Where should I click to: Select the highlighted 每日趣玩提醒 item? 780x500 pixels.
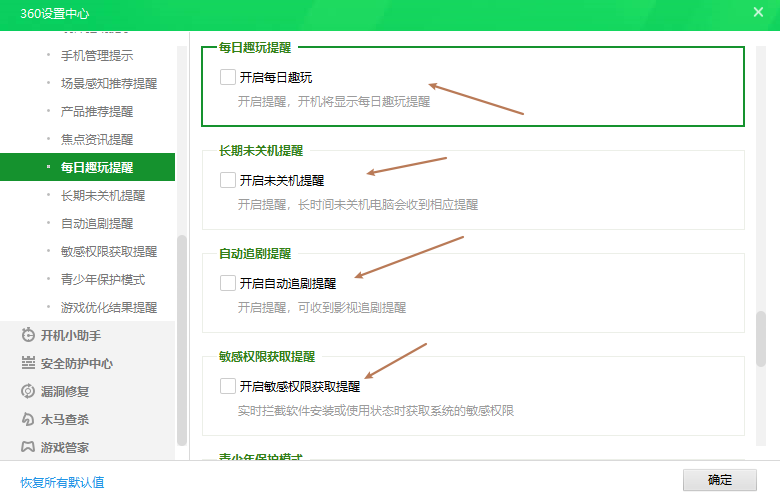(88, 167)
